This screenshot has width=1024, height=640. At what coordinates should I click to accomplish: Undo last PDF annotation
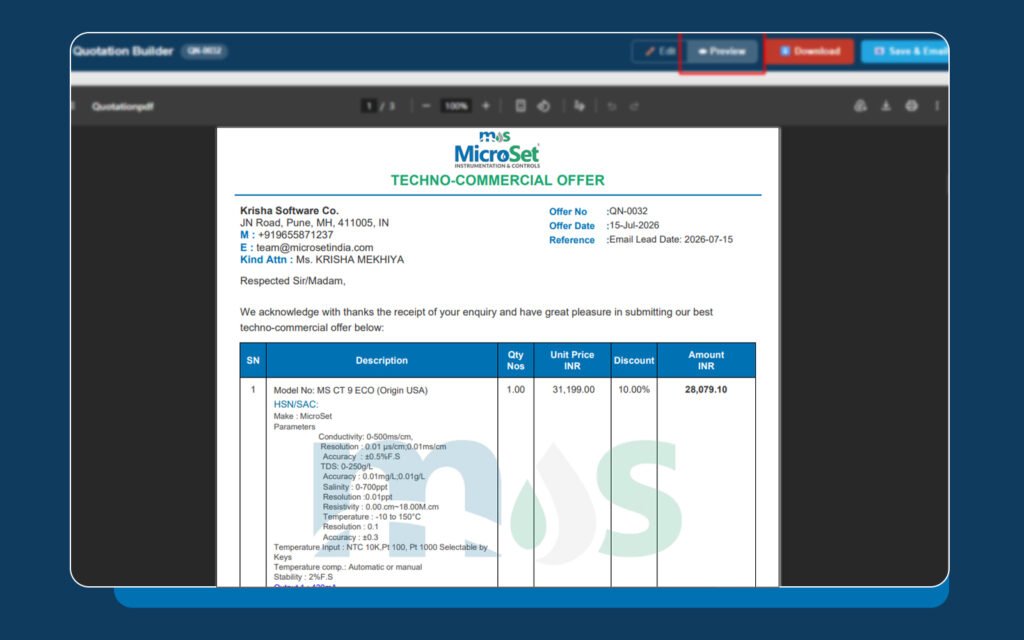[x=612, y=106]
